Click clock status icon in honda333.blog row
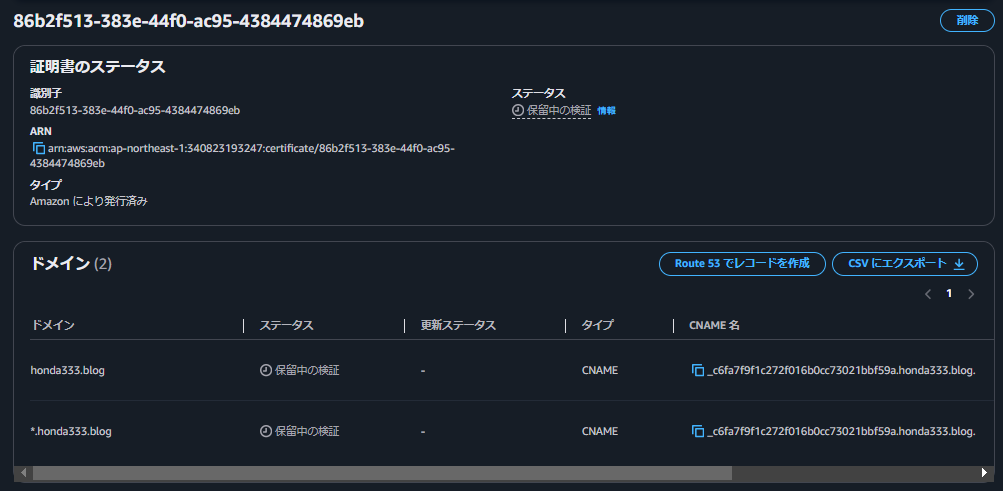Viewport: 1003px width, 491px height. point(265,370)
